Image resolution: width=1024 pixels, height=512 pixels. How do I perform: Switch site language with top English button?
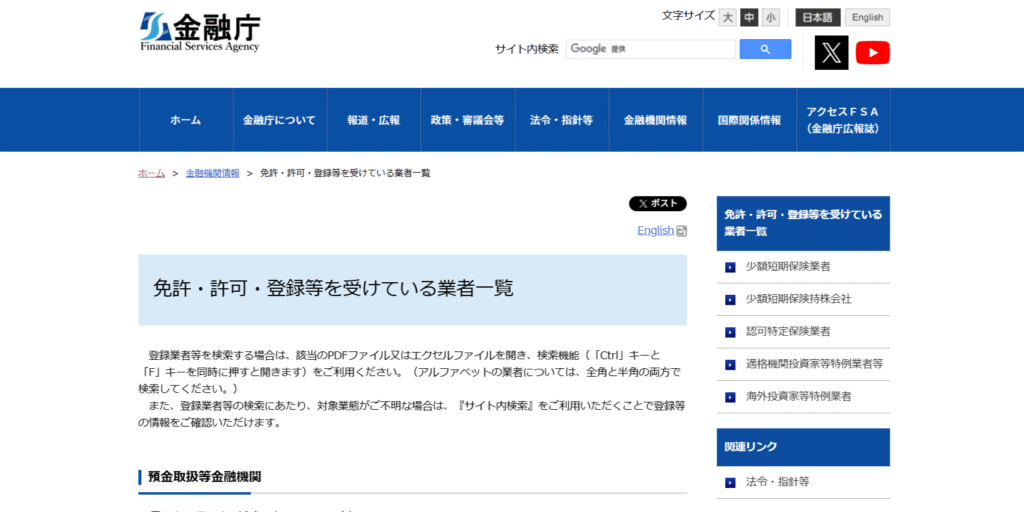(x=867, y=17)
